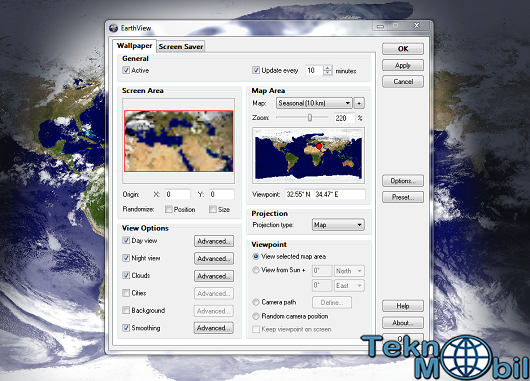Open the Preset... dialog
530x381 pixels.
pyautogui.click(x=403, y=197)
